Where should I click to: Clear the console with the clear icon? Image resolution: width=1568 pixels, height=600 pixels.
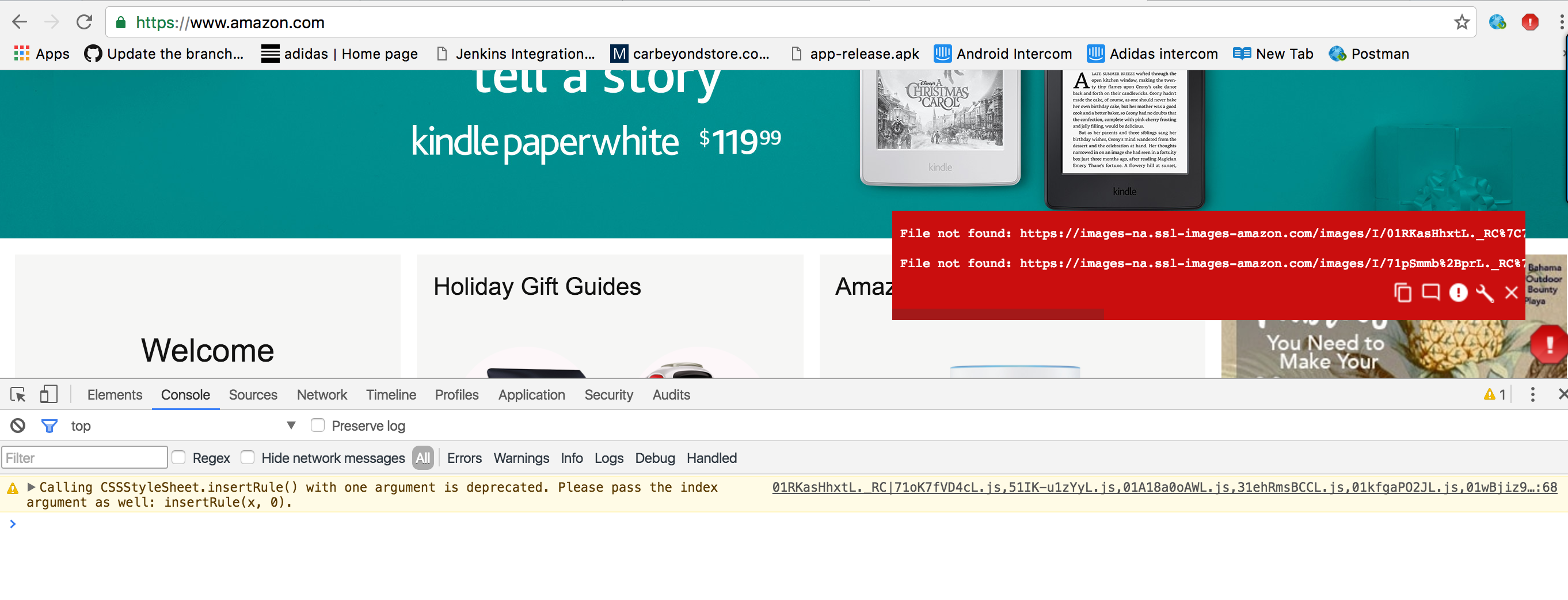coord(18,425)
